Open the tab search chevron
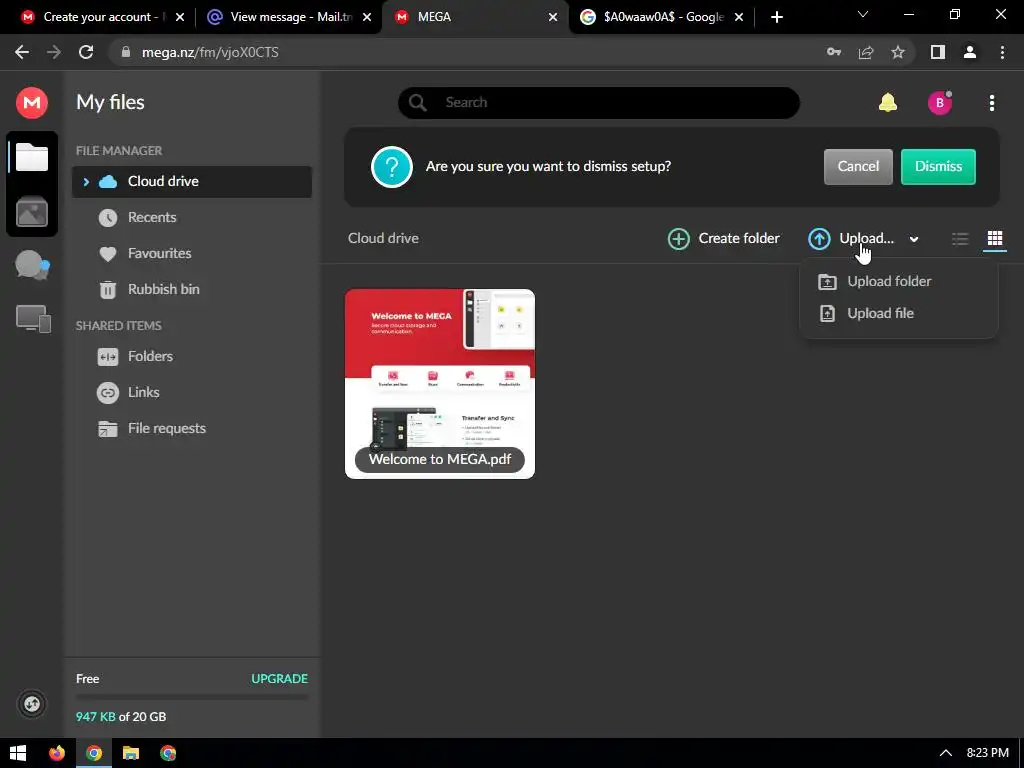The image size is (1024, 768). [863, 14]
